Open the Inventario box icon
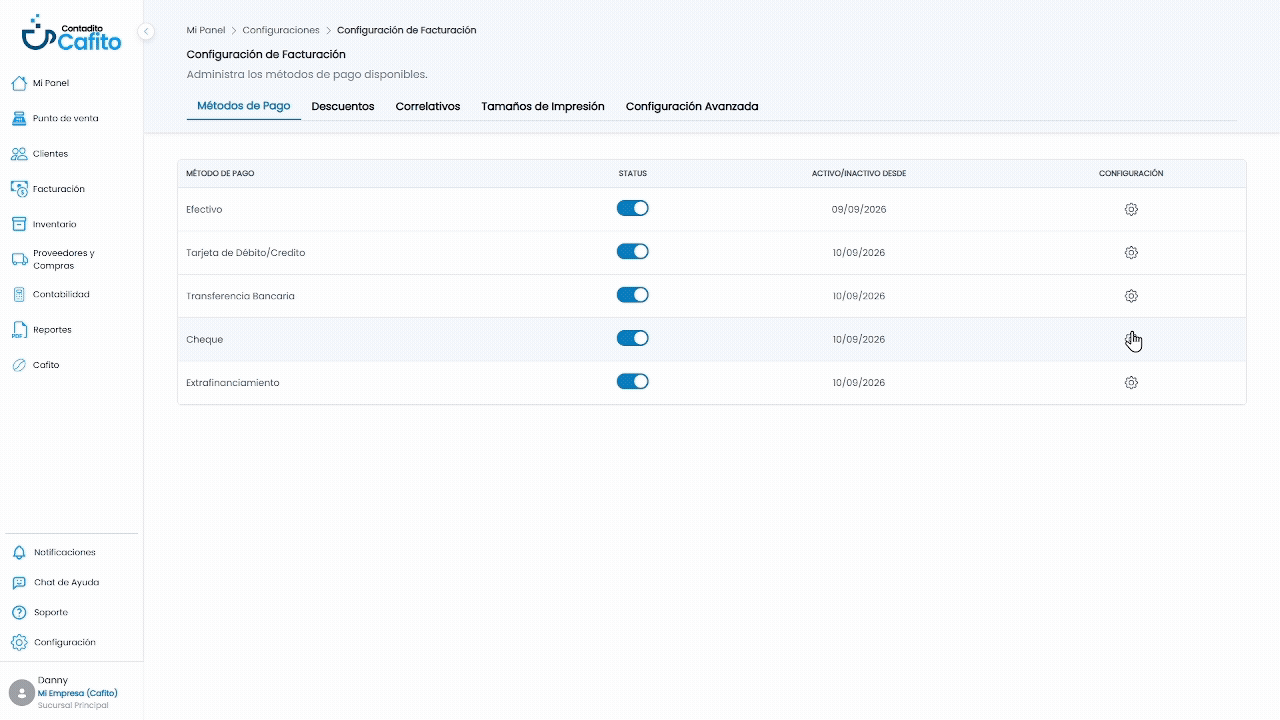The image size is (1280, 720). point(18,224)
